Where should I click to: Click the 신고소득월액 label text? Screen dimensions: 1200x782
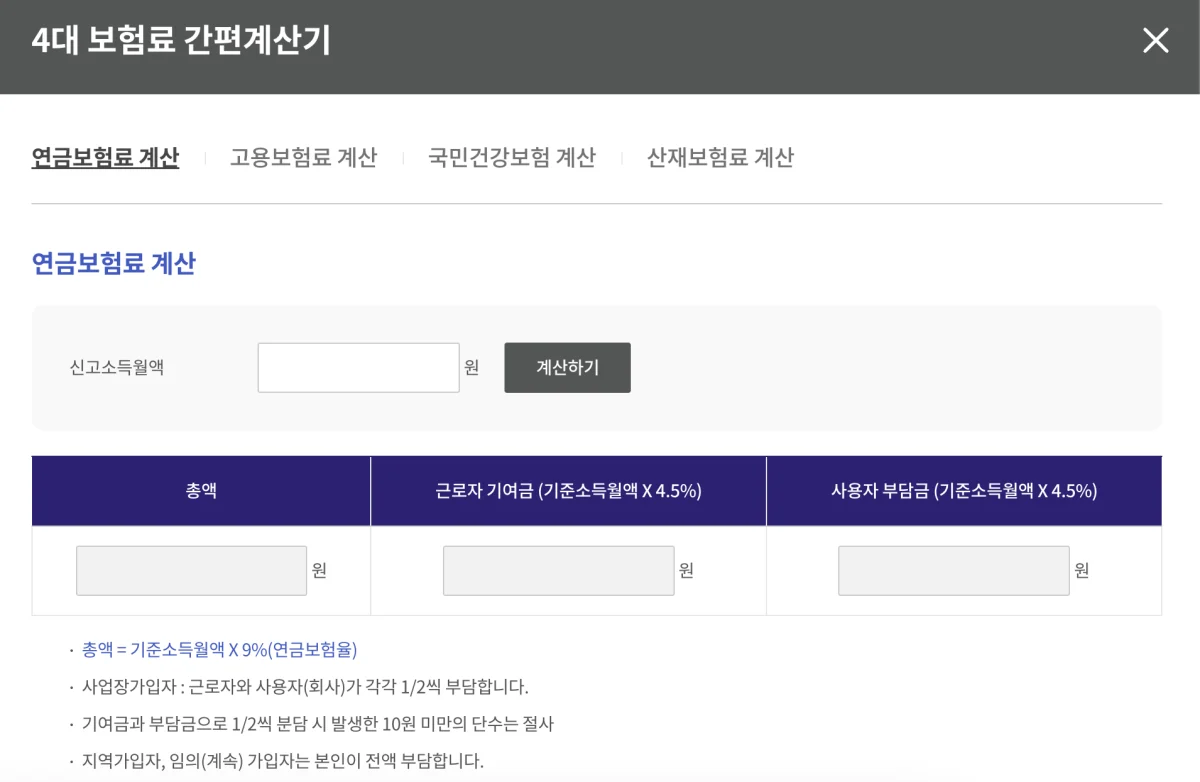point(117,367)
